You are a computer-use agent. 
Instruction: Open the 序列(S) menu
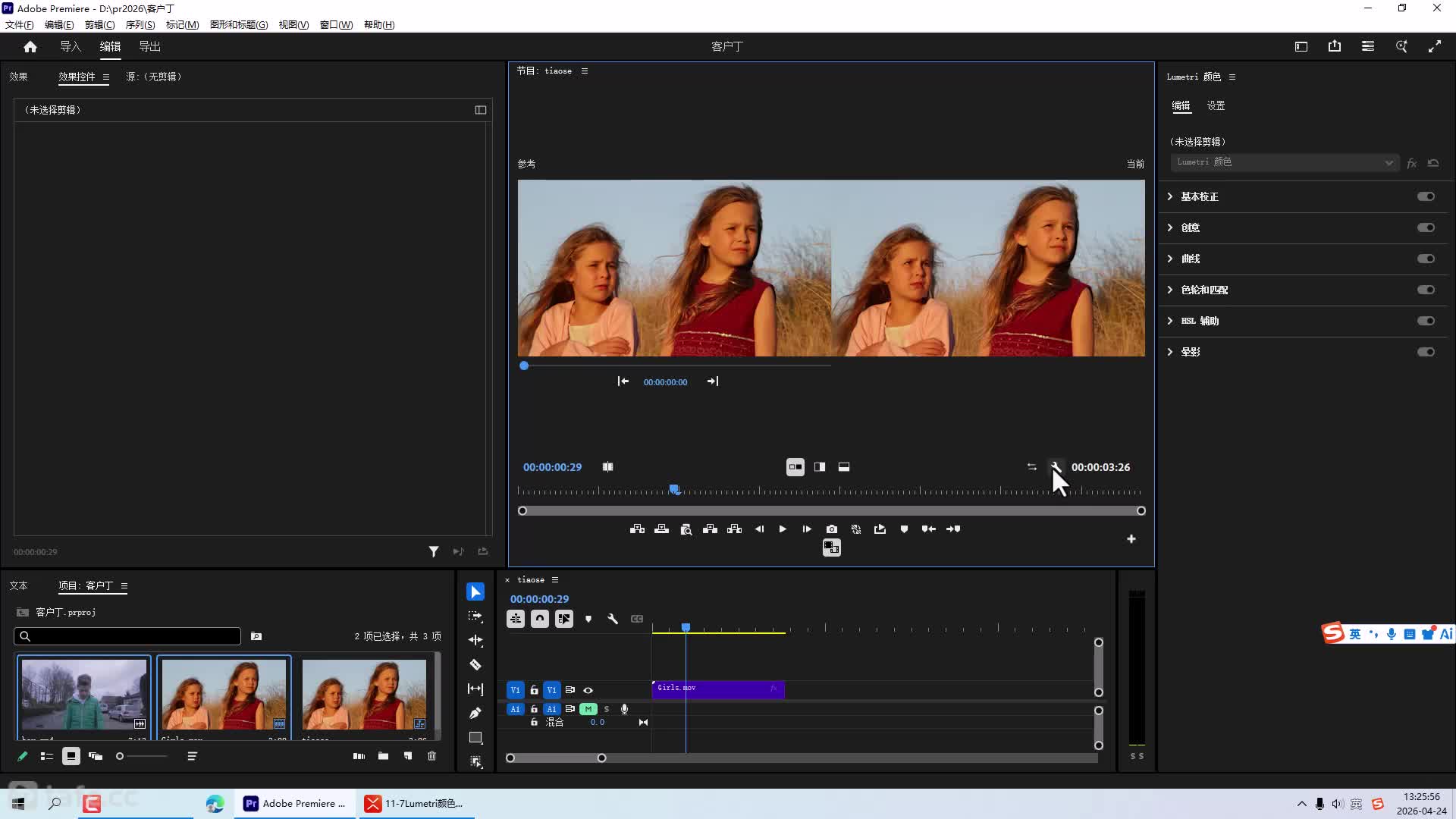140,24
